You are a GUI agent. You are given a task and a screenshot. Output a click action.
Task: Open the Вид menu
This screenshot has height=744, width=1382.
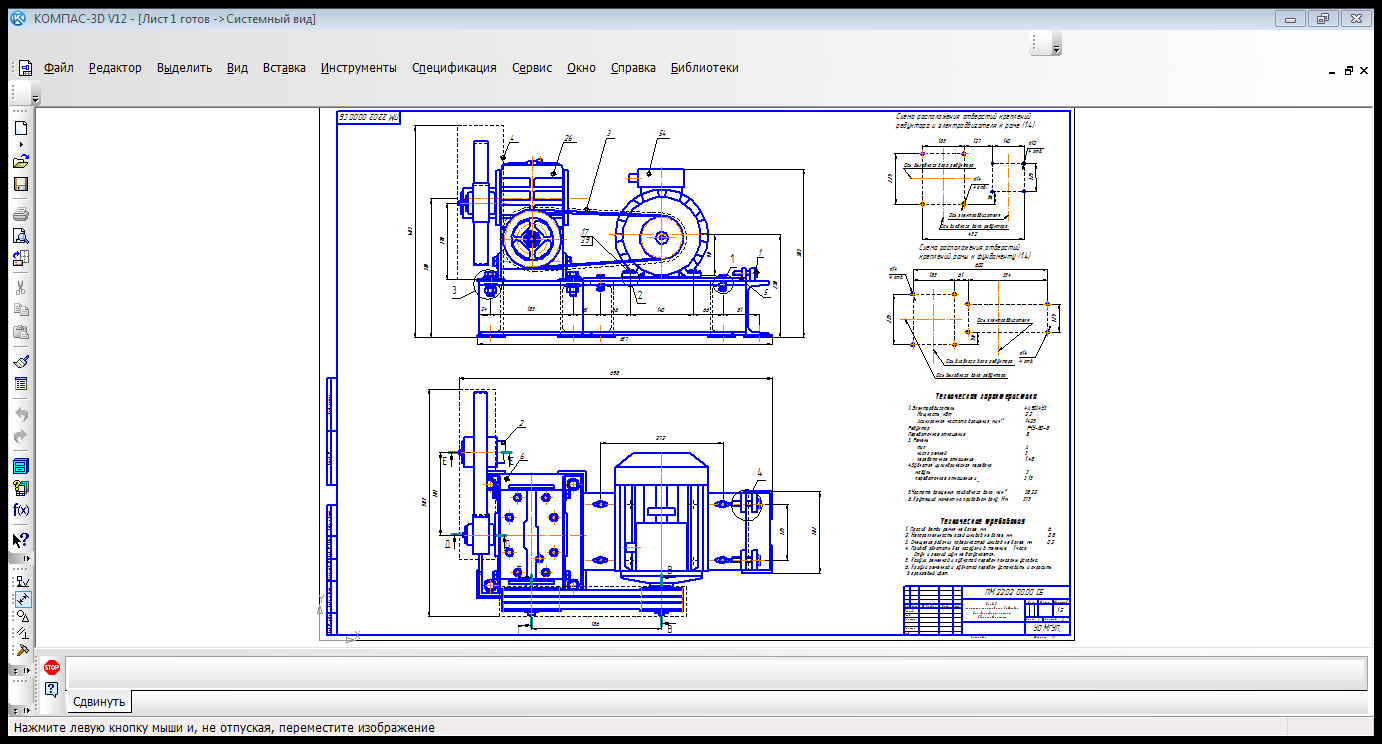coord(237,68)
